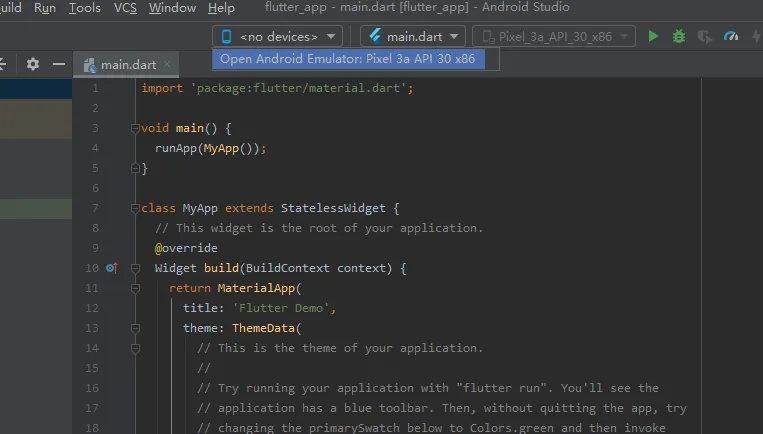Click the runApp(MyApp()); statement
763x434 pixels.
211,148
